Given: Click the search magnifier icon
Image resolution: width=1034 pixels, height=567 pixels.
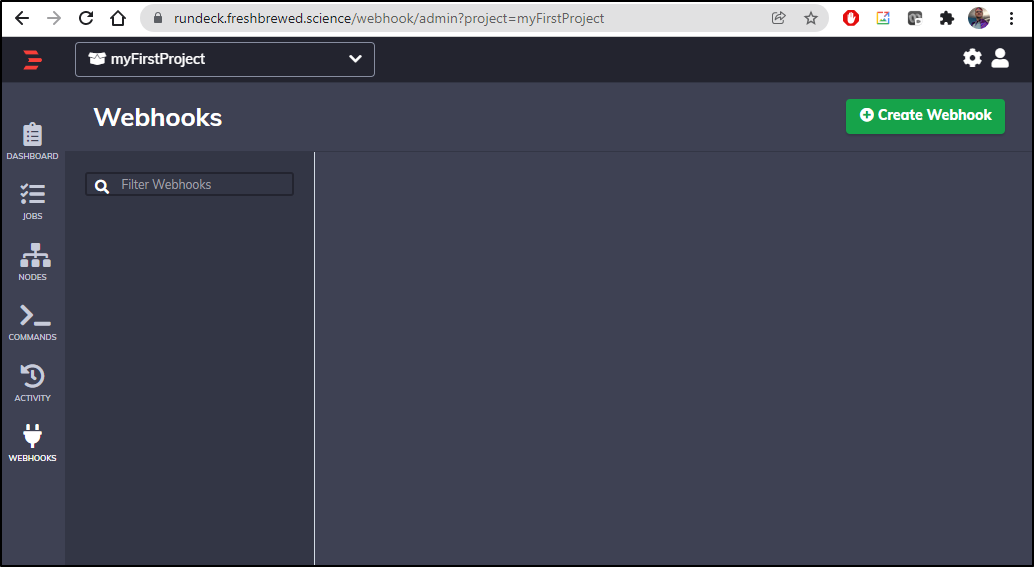Looking at the screenshot, I should click(x=102, y=186).
